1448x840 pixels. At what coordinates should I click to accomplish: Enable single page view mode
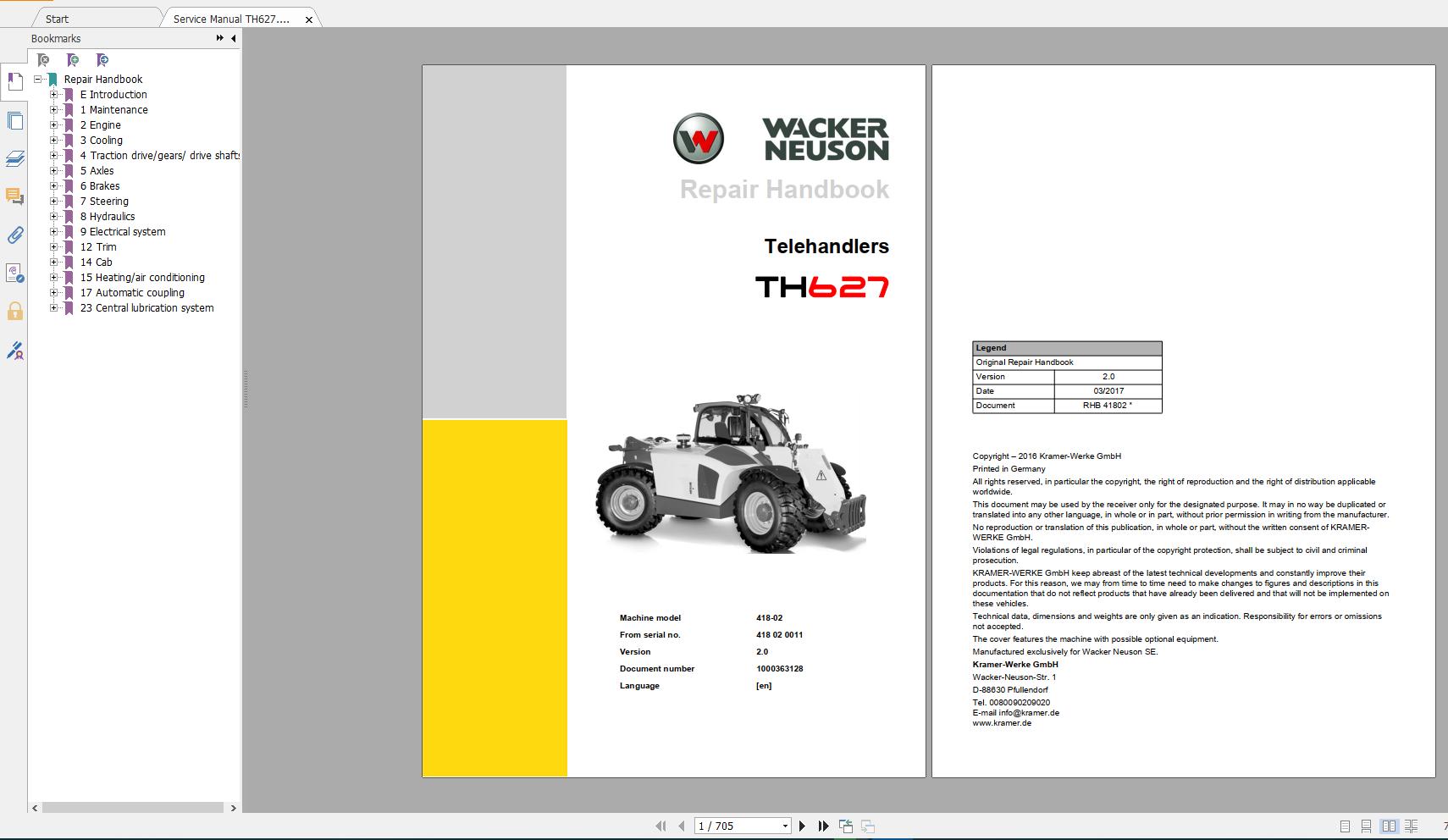(x=1345, y=825)
